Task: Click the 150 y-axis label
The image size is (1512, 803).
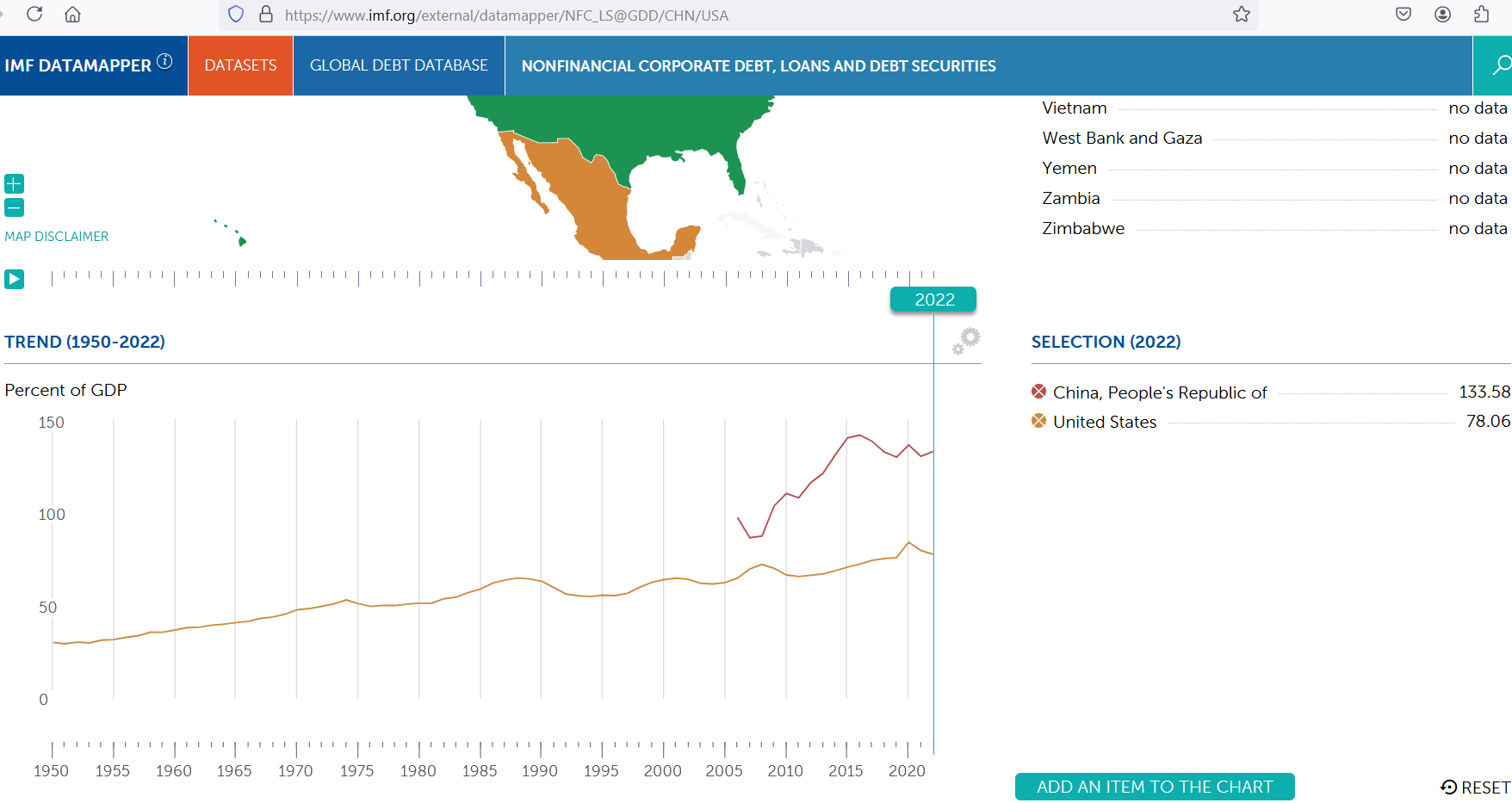Action: 51,423
